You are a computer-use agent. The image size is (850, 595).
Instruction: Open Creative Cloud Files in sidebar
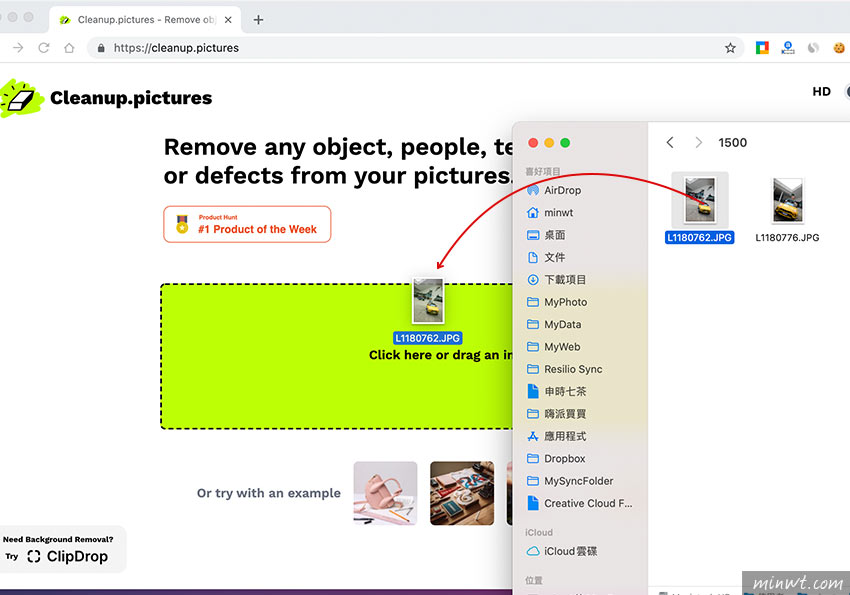(x=579, y=503)
